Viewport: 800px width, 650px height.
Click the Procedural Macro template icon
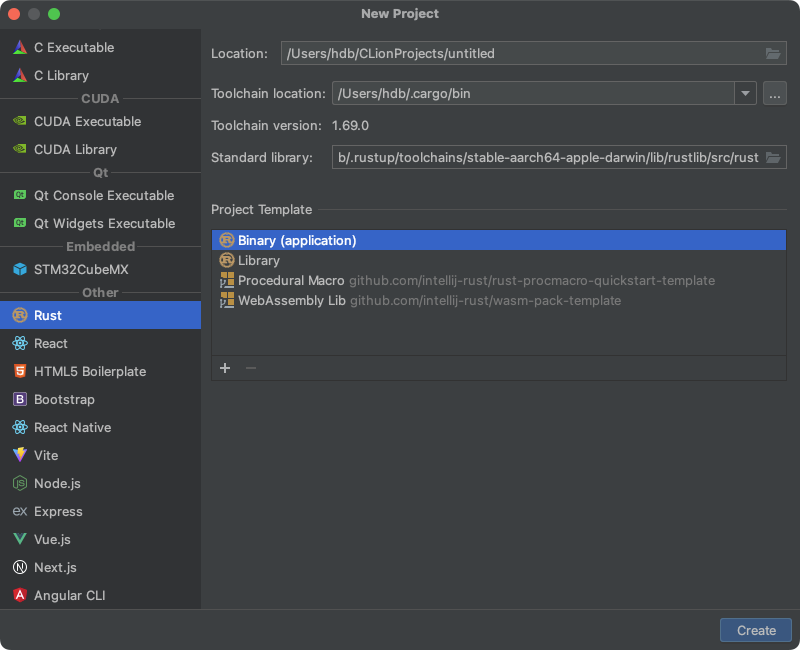pyautogui.click(x=227, y=280)
